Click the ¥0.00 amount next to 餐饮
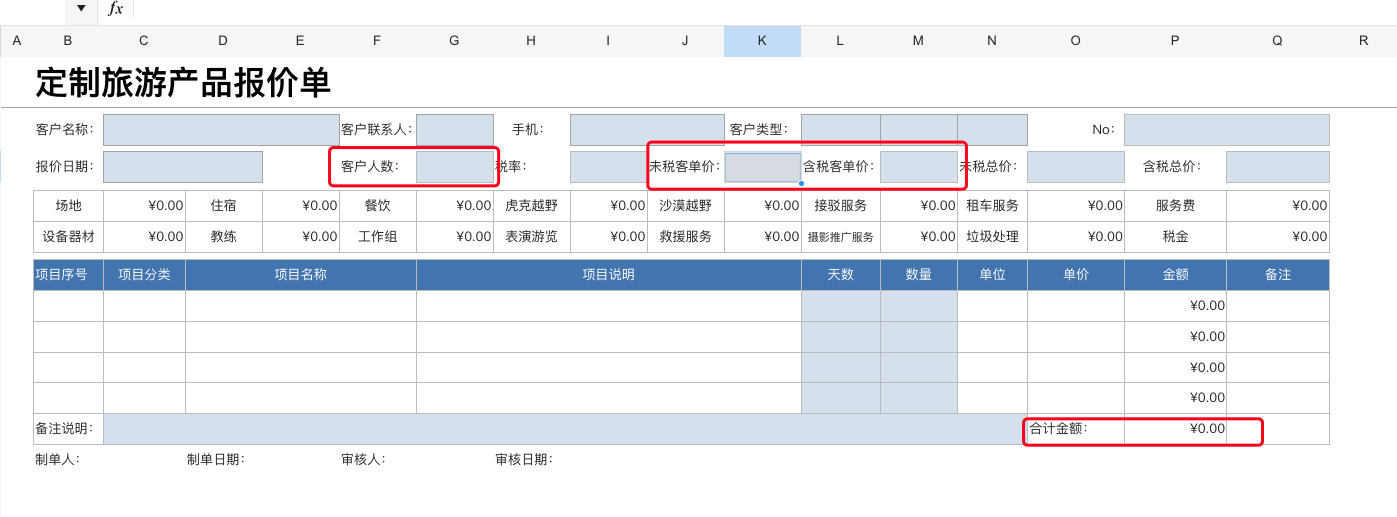The image size is (1397, 517). click(x=455, y=206)
